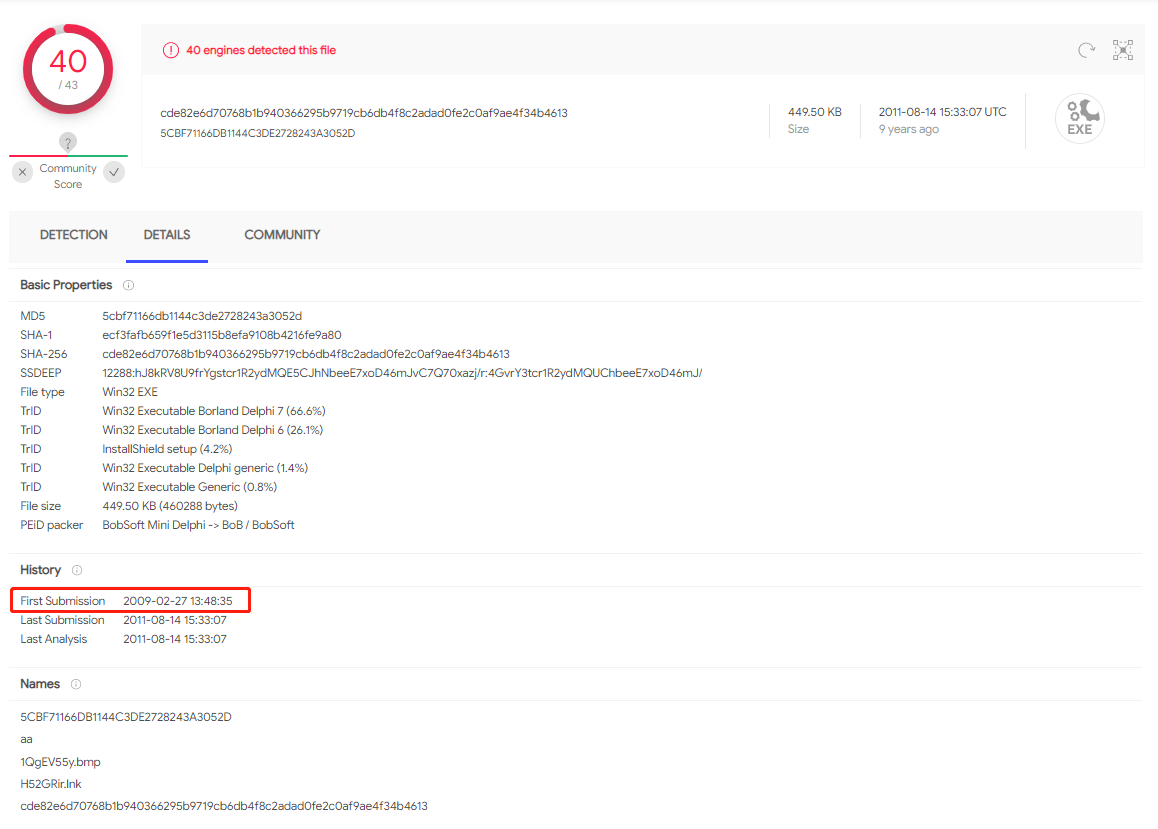Select the DETAILS tab
The height and width of the screenshot is (829, 1158).
click(x=167, y=235)
